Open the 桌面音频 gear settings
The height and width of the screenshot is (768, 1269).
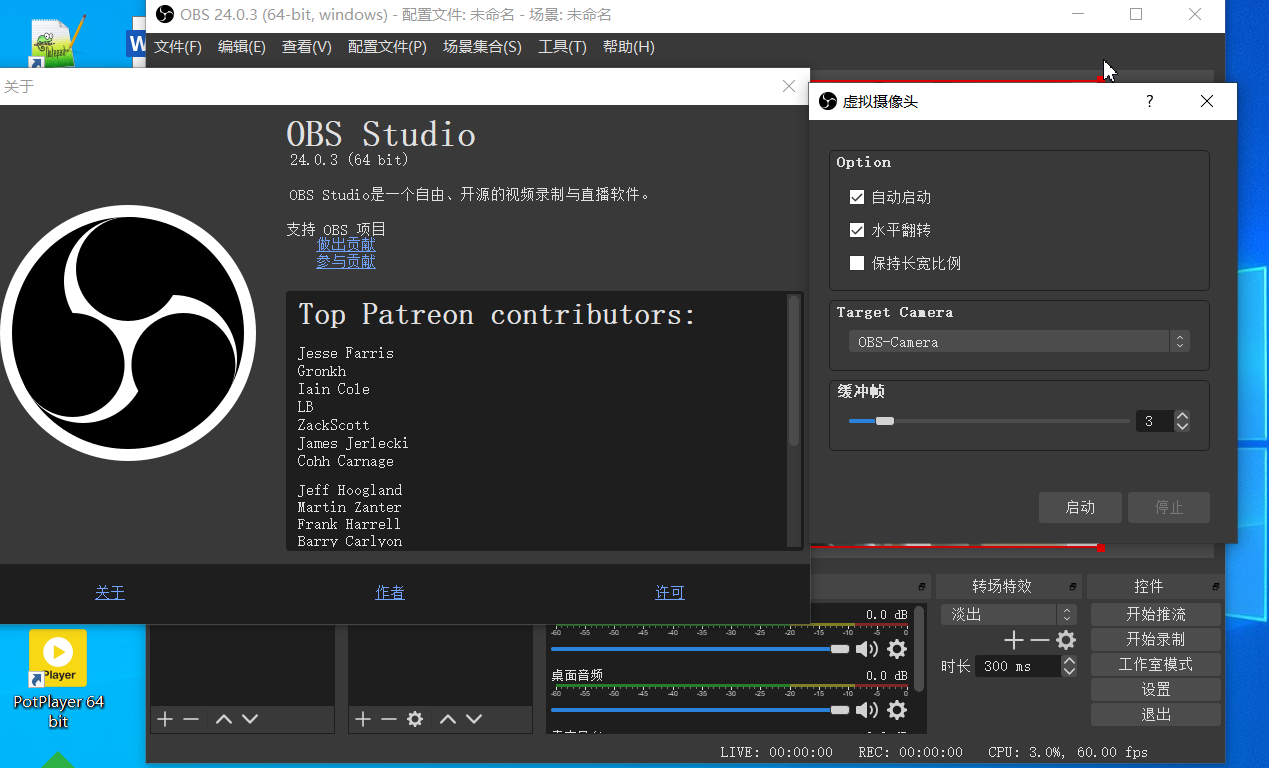897,710
